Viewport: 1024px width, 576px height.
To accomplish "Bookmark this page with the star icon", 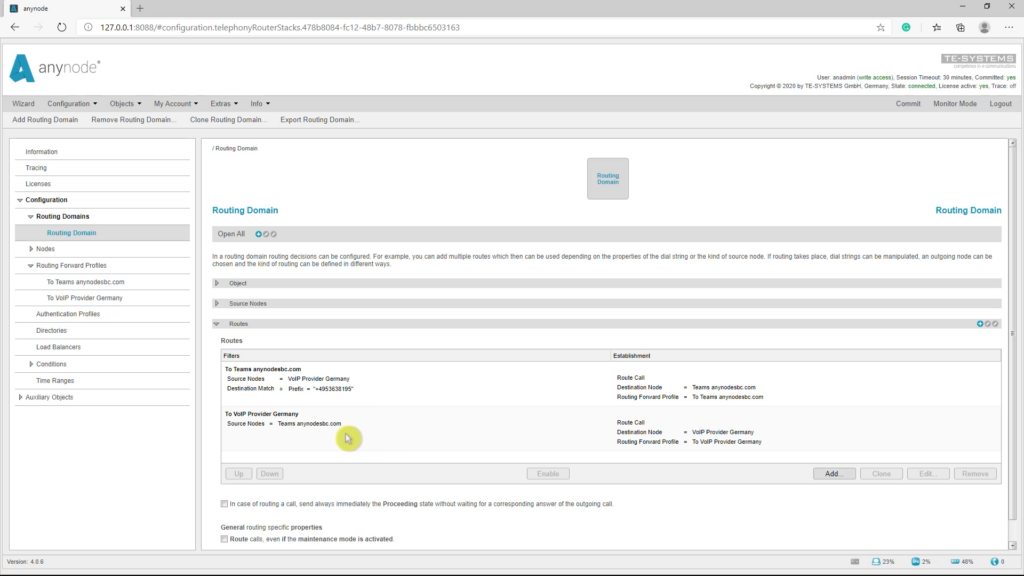I will (880, 27).
